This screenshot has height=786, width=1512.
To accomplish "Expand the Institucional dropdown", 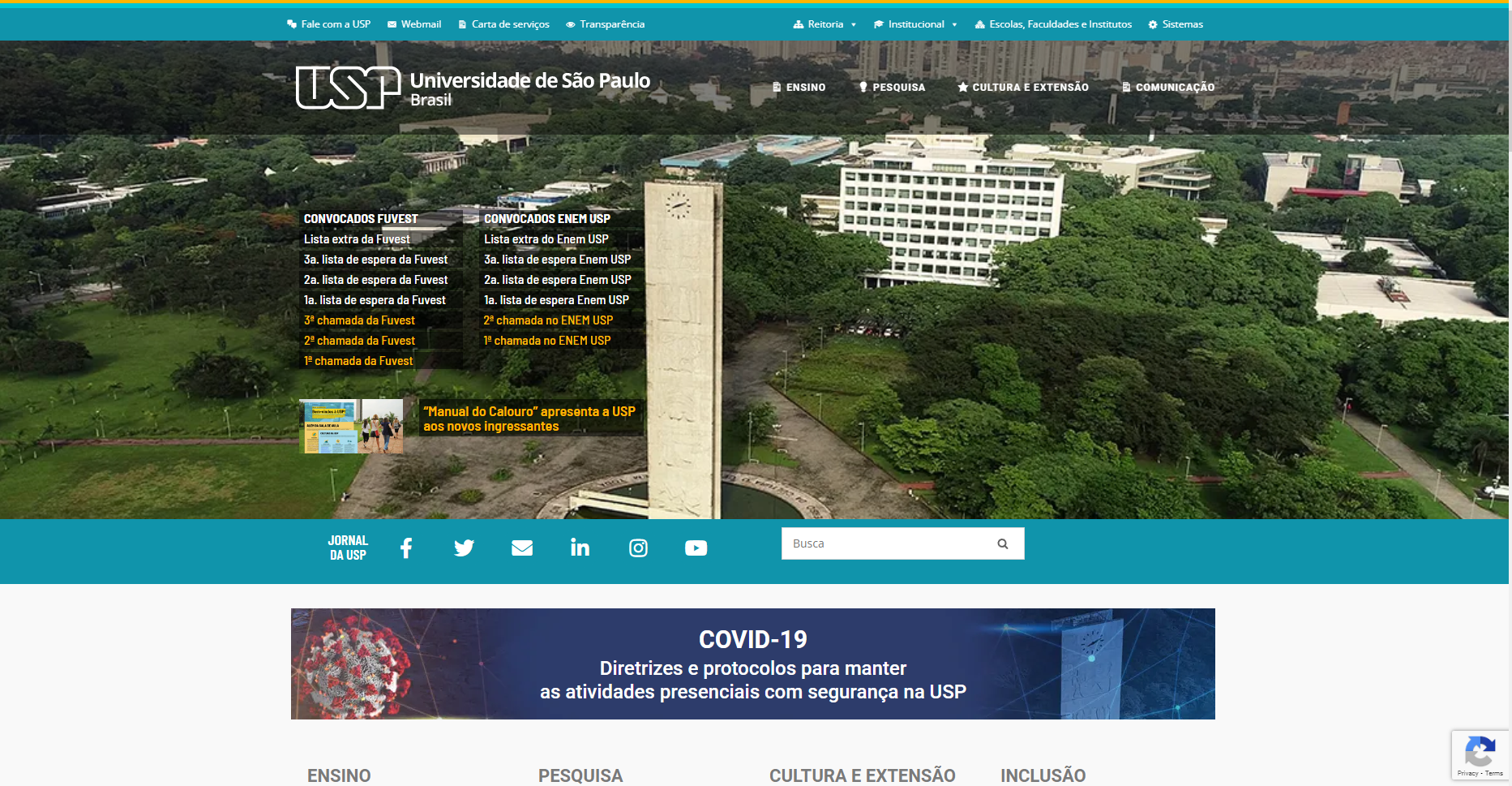I will 915,24.
